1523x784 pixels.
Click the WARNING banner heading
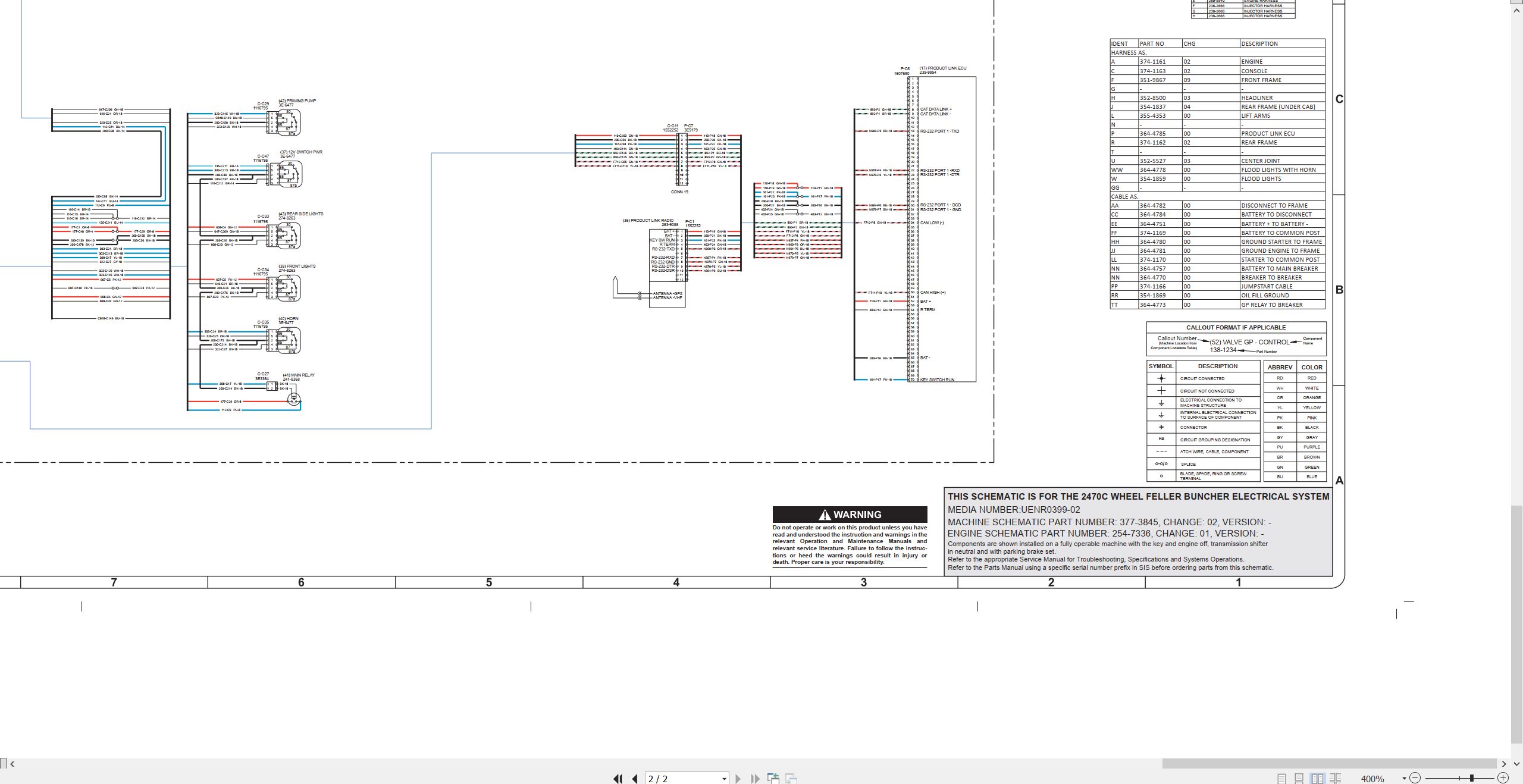[850, 515]
